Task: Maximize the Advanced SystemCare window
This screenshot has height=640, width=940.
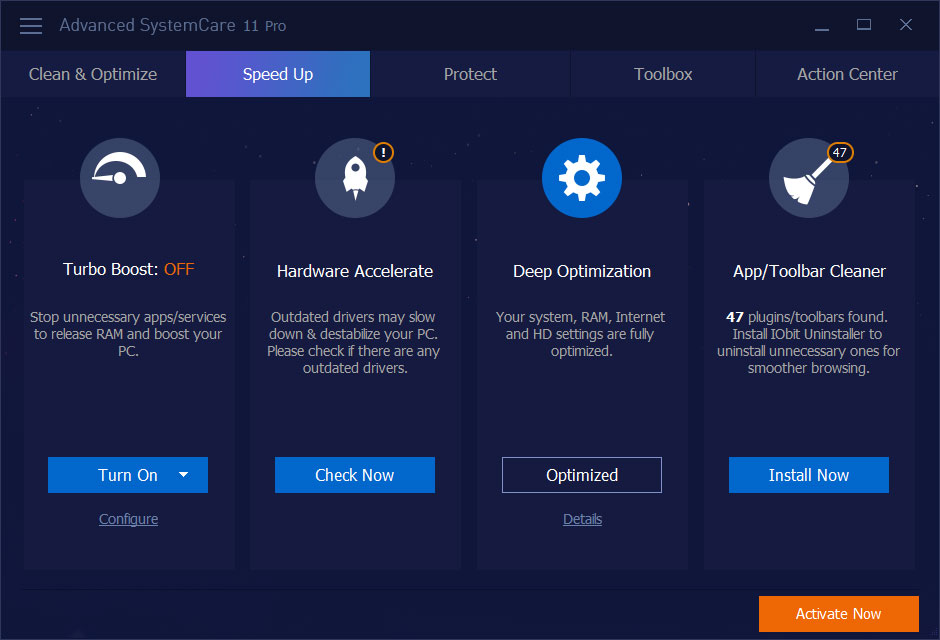Action: [x=864, y=25]
